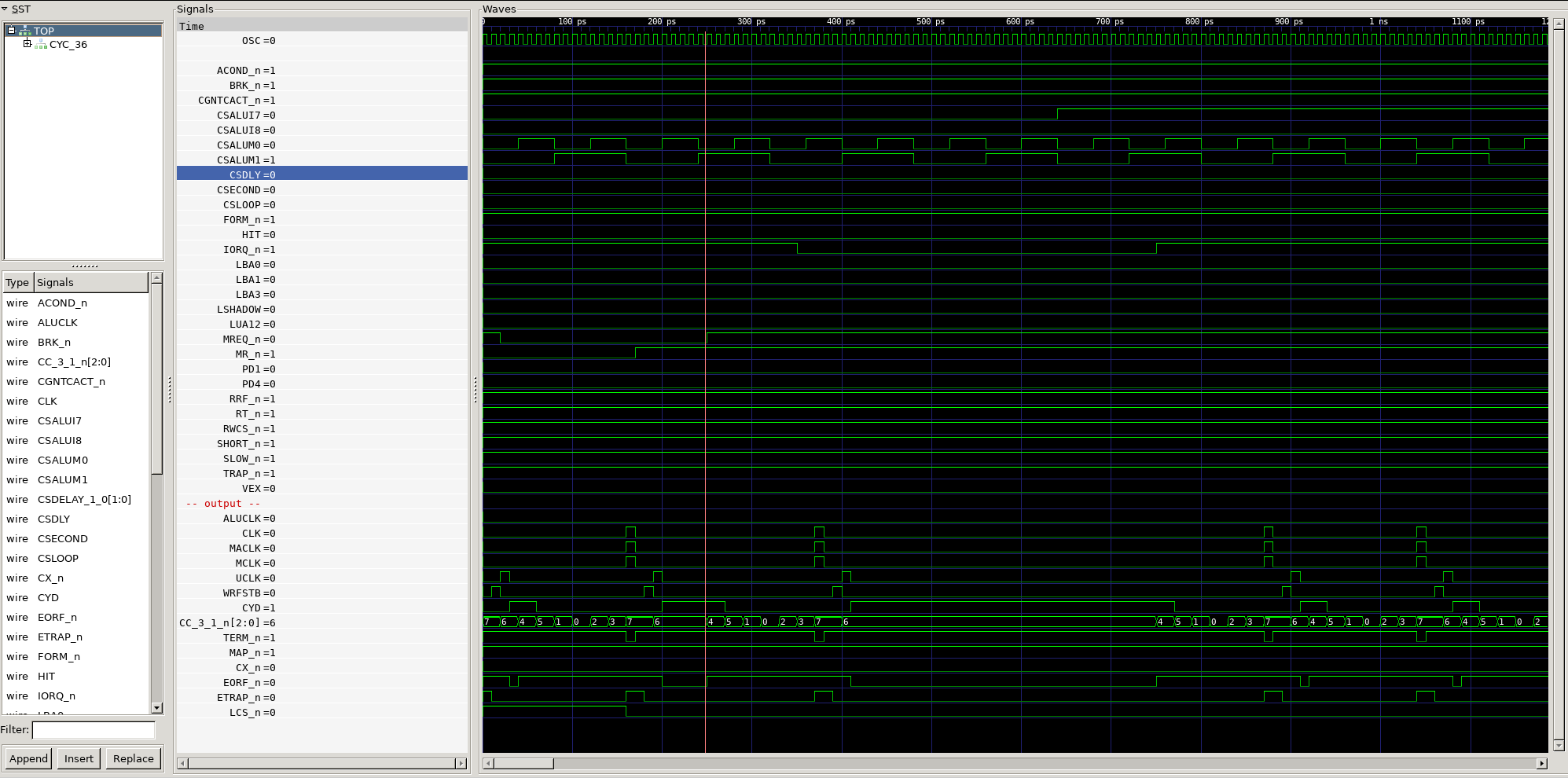Viewport: 1568px width, 778px height.
Task: Click the Time header row
Action: (322, 26)
